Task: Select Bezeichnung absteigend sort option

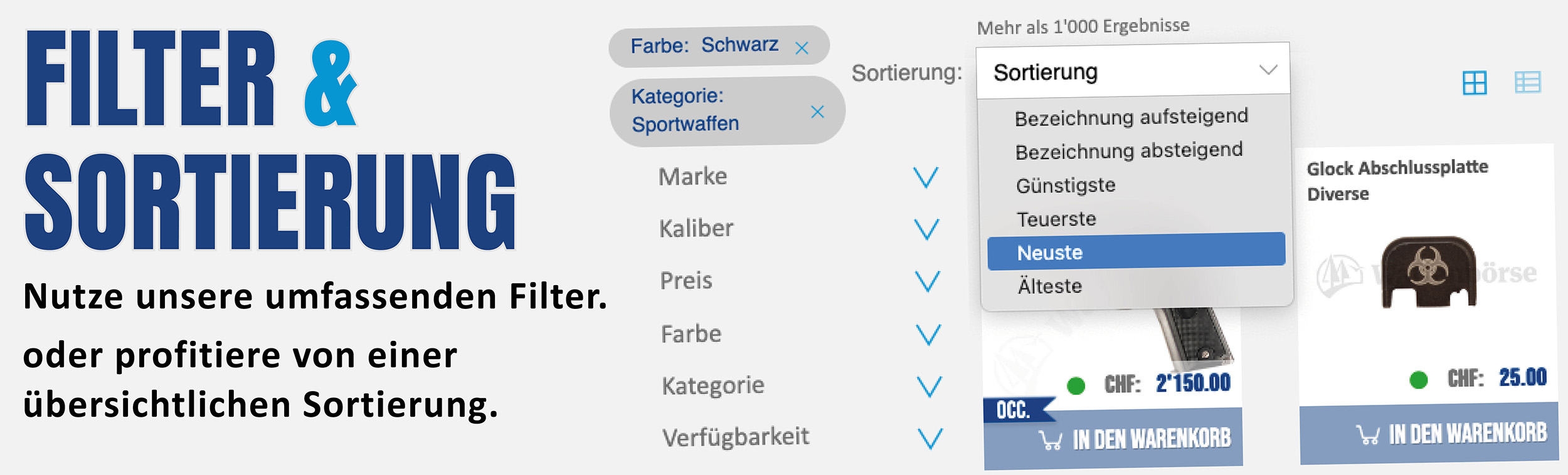Action: click(x=1128, y=151)
